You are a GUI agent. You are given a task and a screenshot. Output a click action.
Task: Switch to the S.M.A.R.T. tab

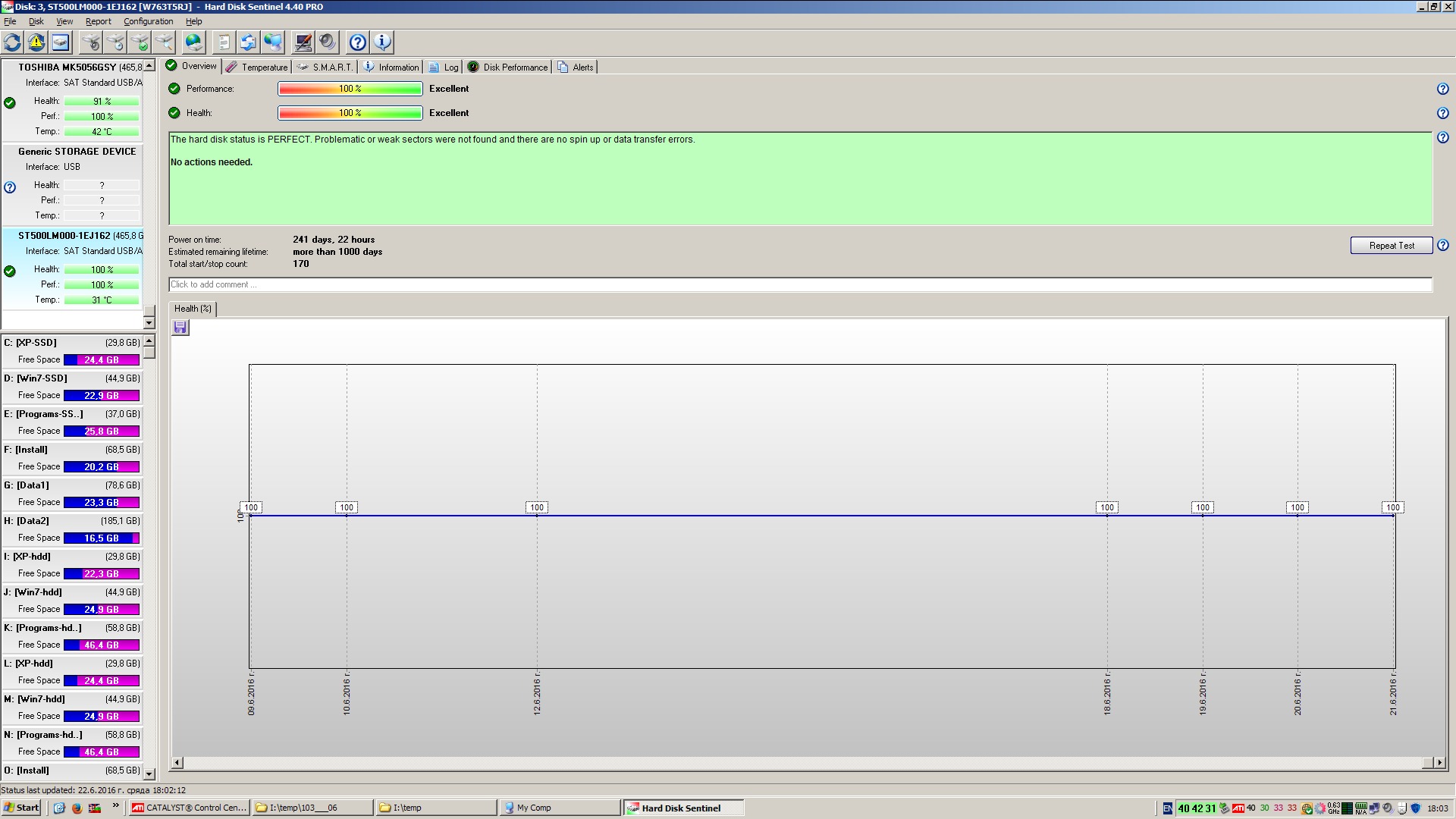(325, 67)
